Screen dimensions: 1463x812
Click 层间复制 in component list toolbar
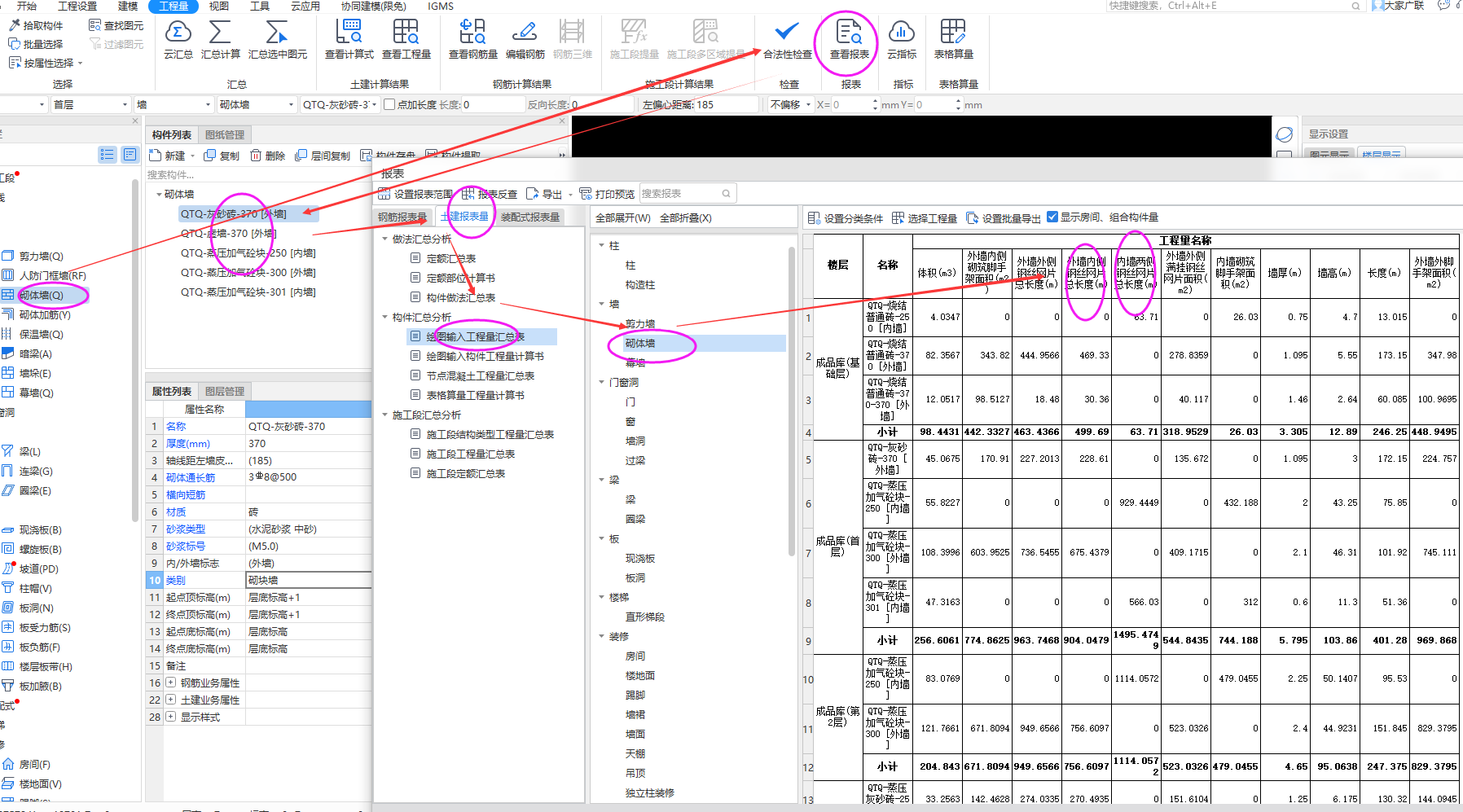pos(323,156)
